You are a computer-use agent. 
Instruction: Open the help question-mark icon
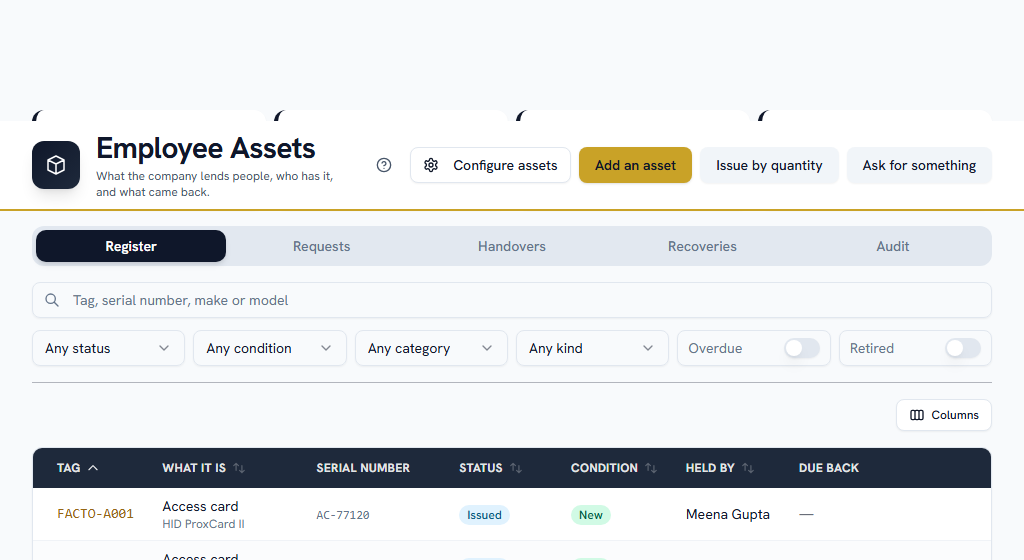[x=384, y=165]
